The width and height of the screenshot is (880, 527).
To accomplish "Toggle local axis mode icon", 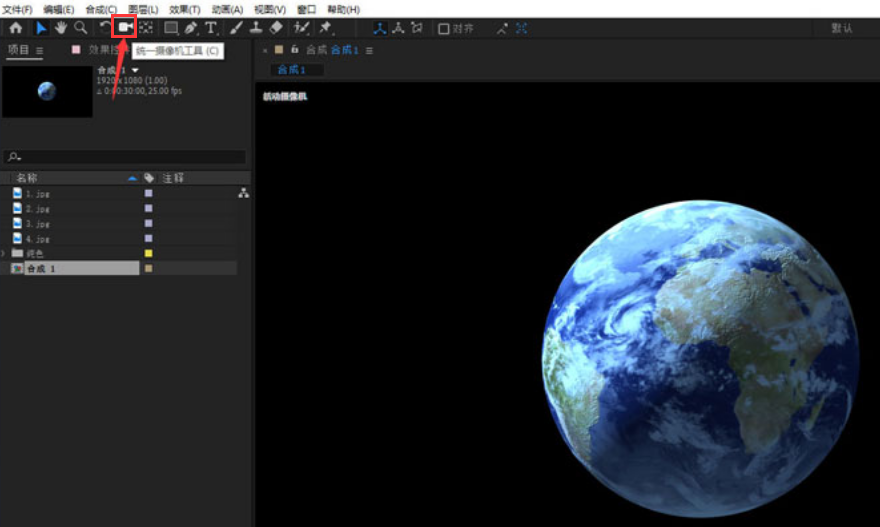I will click(x=380, y=28).
